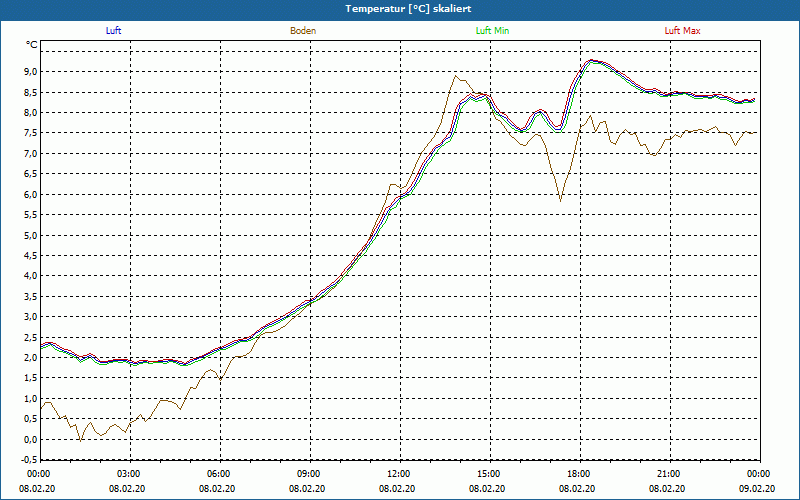
Task: Click the 8,5 y-axis value
Action: point(31,92)
